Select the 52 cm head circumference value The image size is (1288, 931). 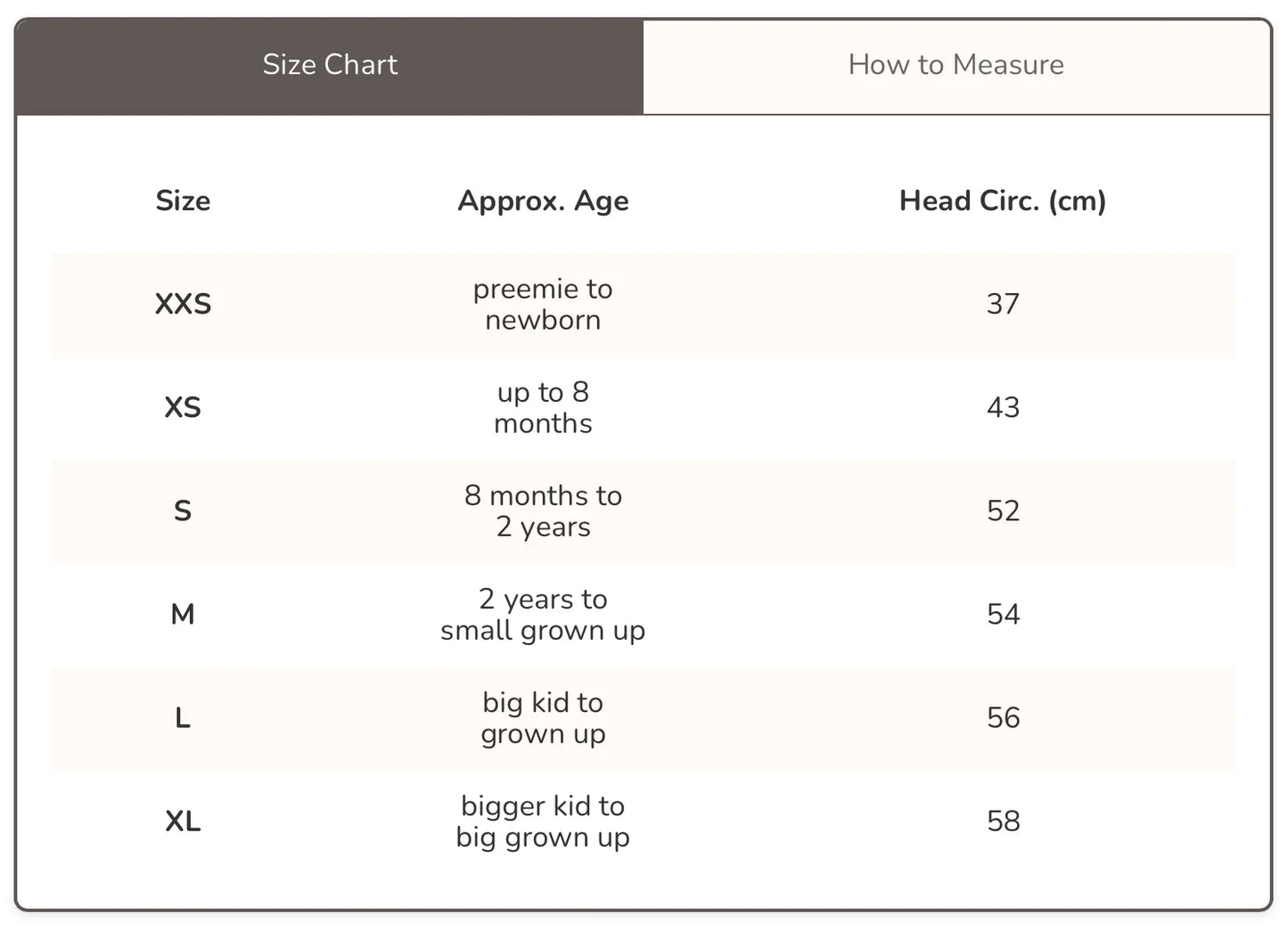[x=1003, y=510]
